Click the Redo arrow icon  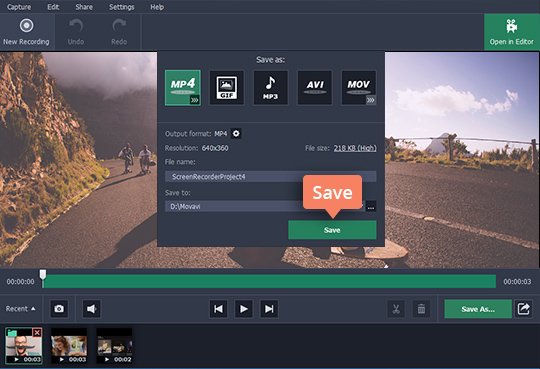pos(119,26)
